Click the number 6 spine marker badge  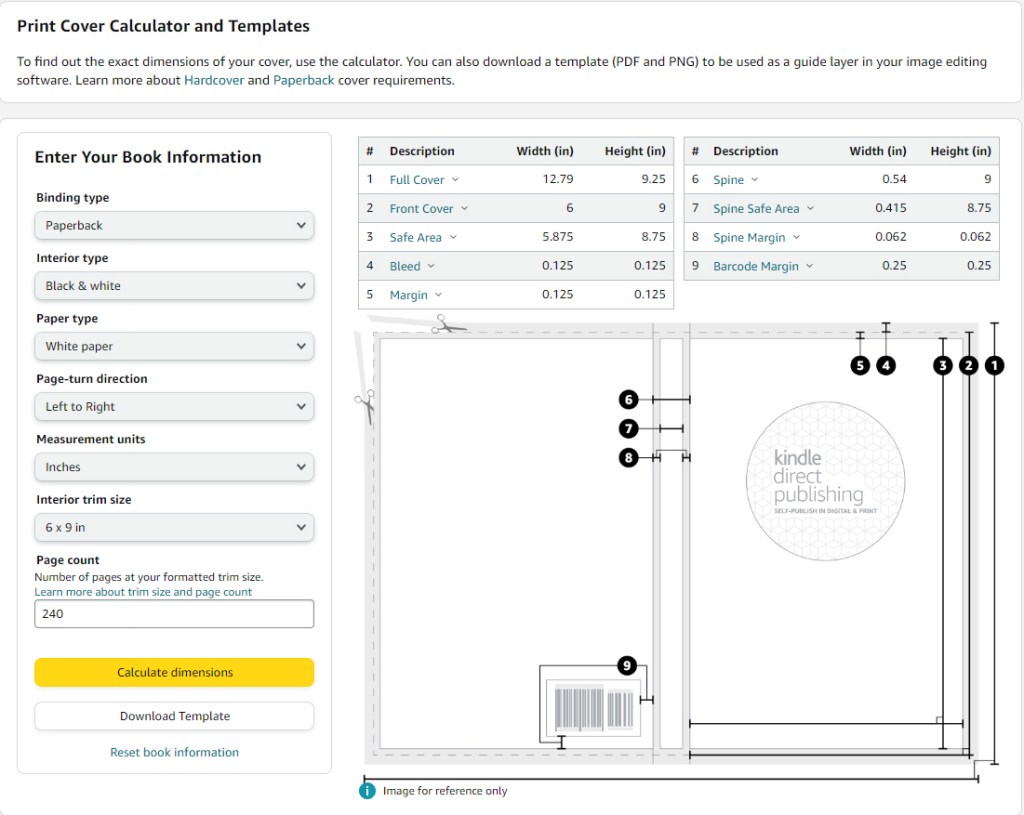628,400
